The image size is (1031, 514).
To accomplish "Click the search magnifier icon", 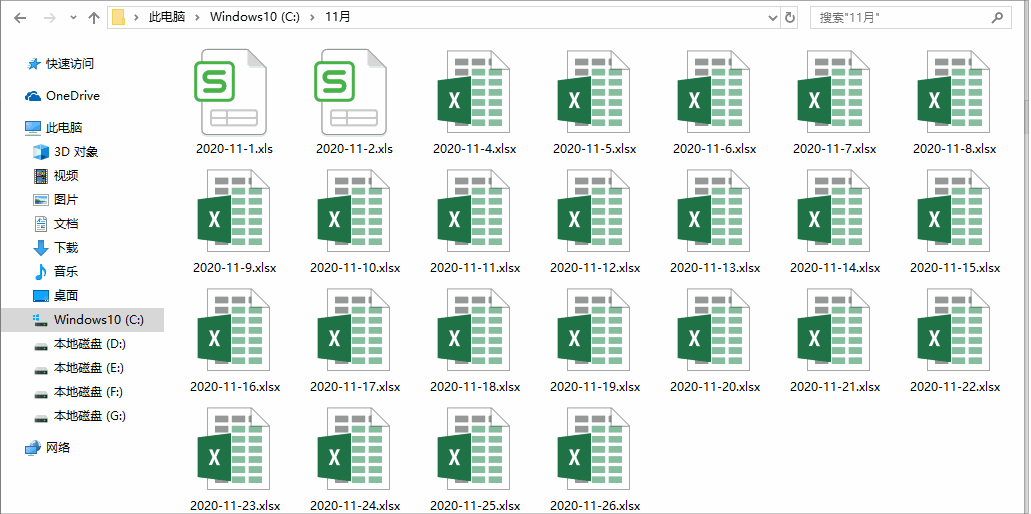I will (x=997, y=18).
